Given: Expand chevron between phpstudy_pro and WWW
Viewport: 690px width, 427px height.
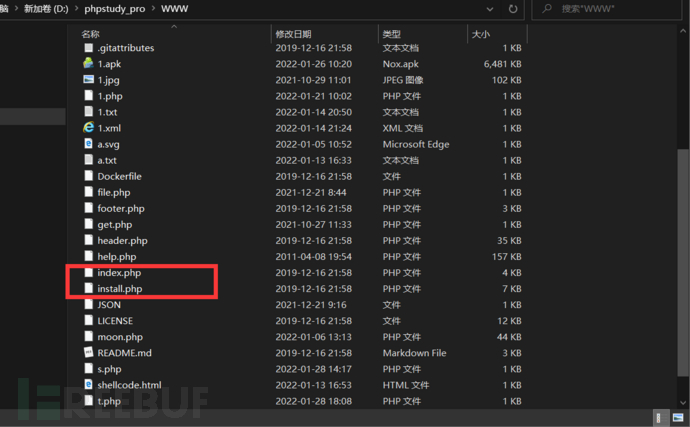Looking at the screenshot, I should click(164, 11).
